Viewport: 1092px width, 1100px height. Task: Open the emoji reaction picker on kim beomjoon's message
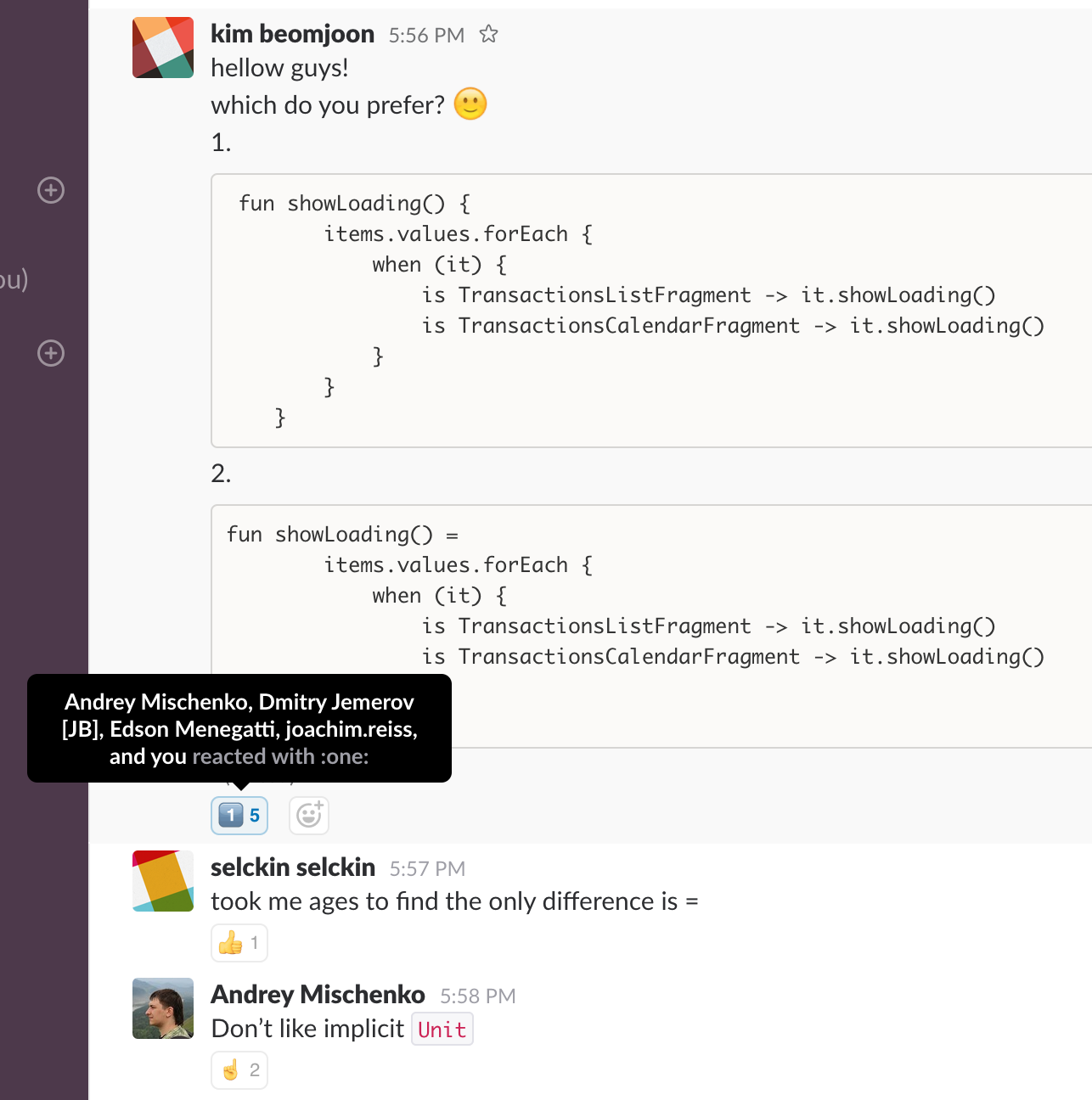tap(308, 815)
